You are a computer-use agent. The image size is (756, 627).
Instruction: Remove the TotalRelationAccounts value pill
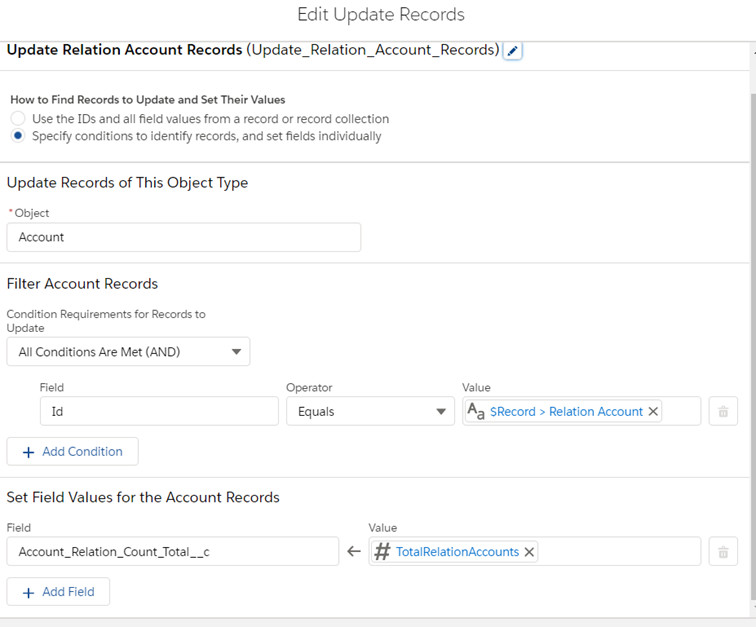(529, 551)
